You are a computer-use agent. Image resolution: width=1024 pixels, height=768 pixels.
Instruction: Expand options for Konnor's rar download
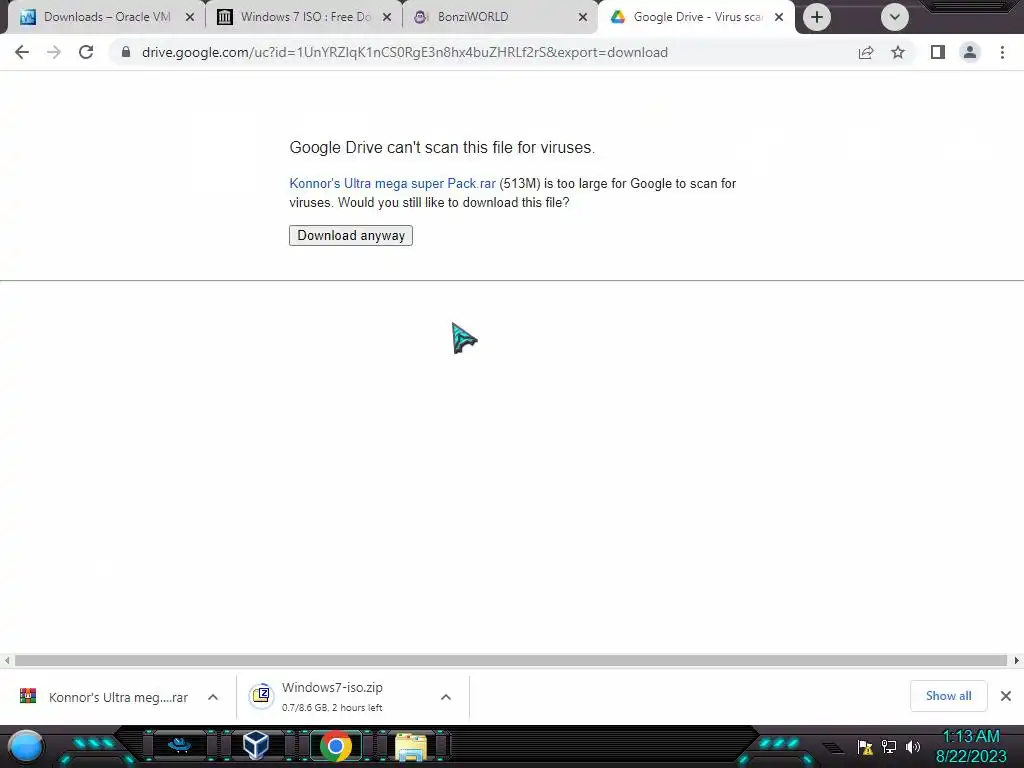click(213, 697)
